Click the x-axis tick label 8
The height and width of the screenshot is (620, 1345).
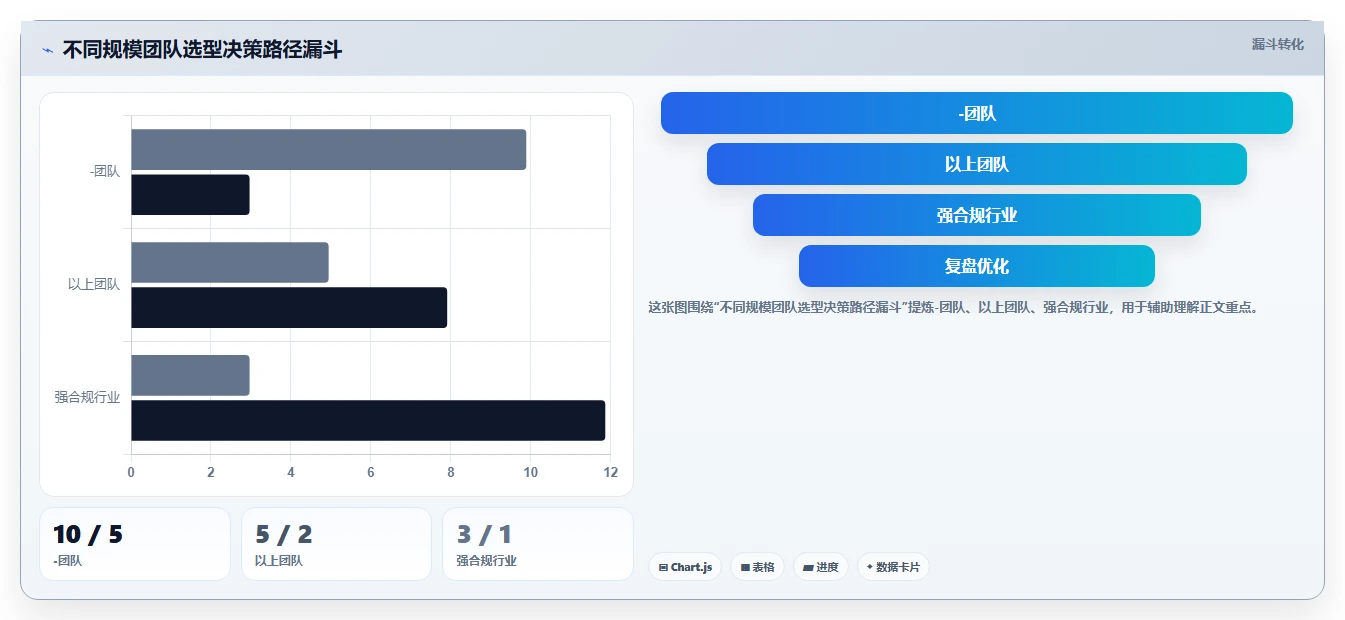tap(451, 472)
